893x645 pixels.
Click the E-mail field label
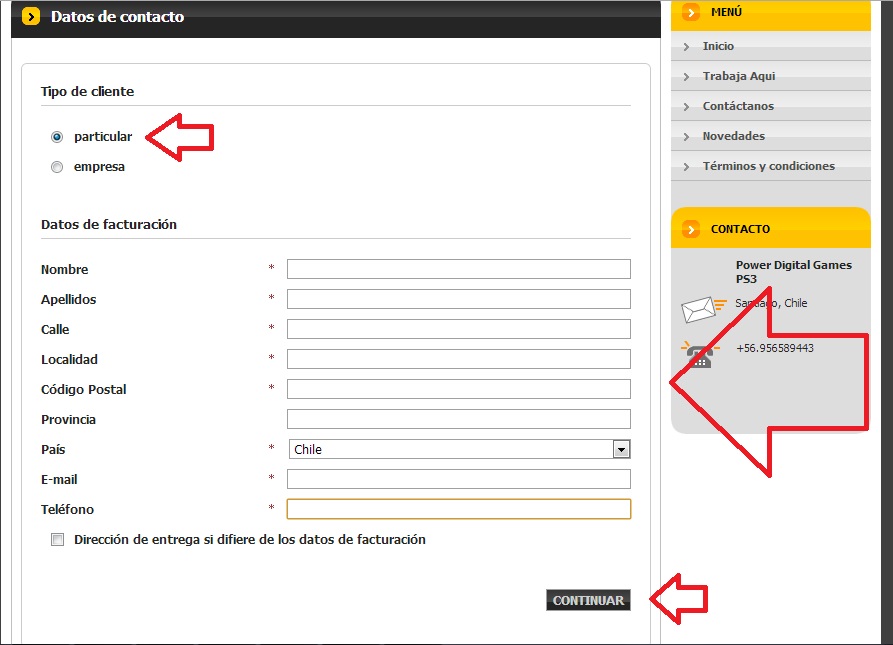coord(59,479)
